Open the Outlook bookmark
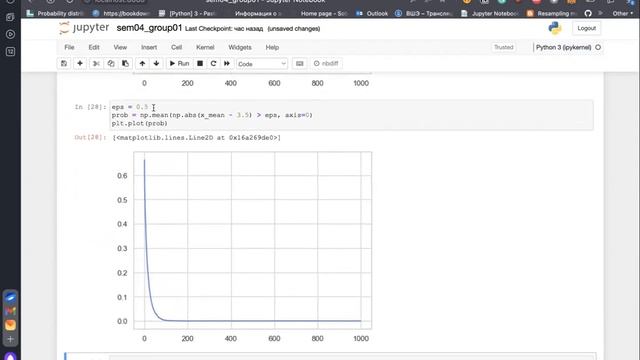This screenshot has width=640, height=360. click(372, 13)
